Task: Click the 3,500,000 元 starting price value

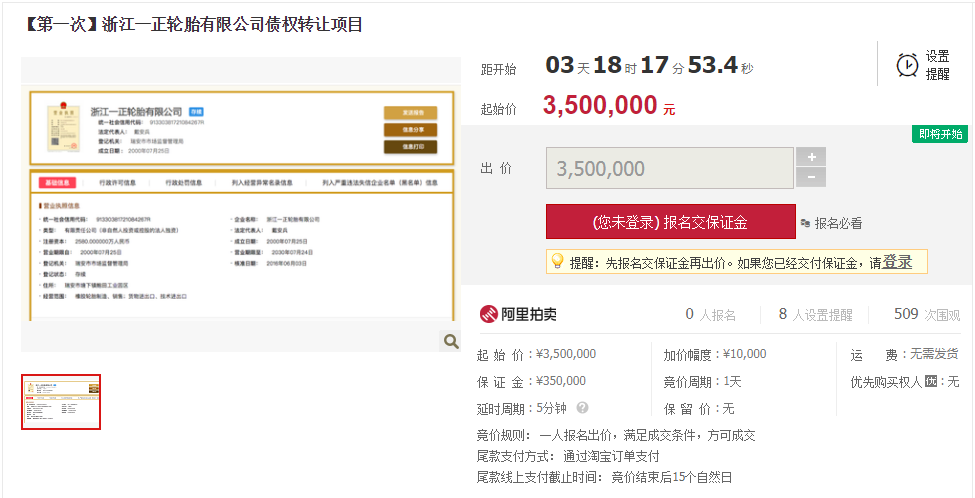Action: tap(609, 106)
